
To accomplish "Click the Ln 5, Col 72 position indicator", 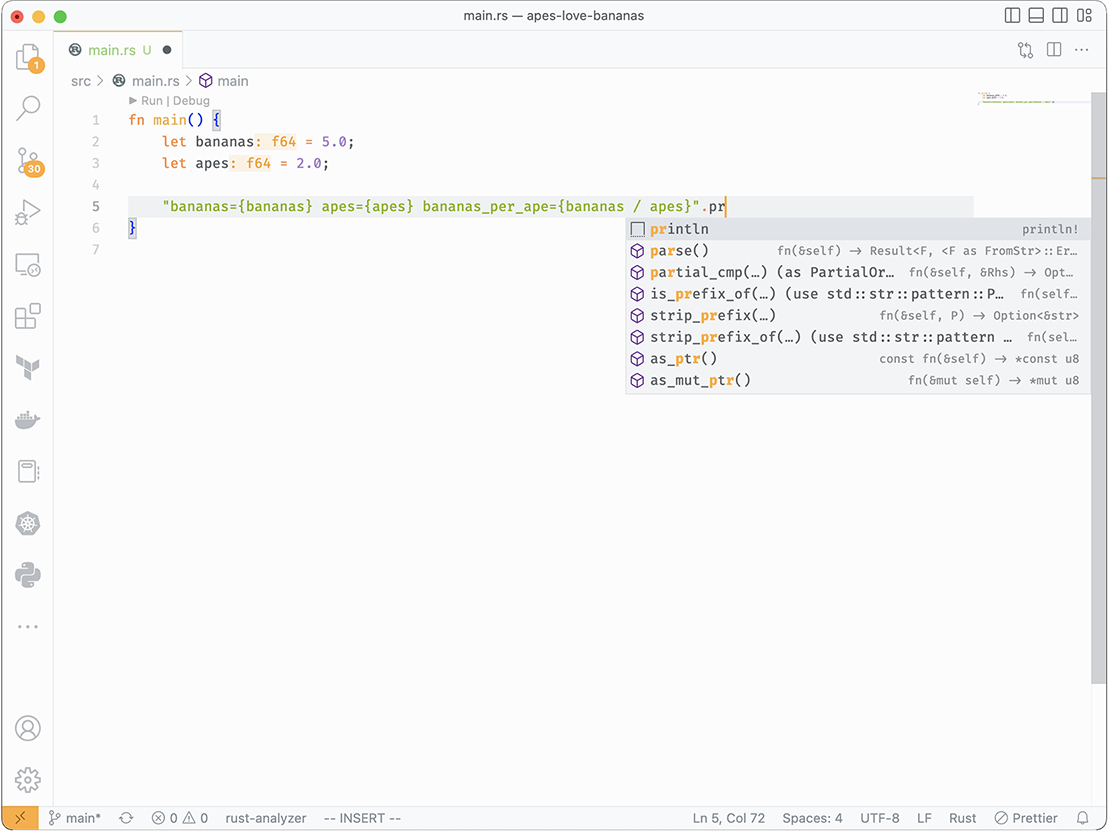I will coord(728,818).
